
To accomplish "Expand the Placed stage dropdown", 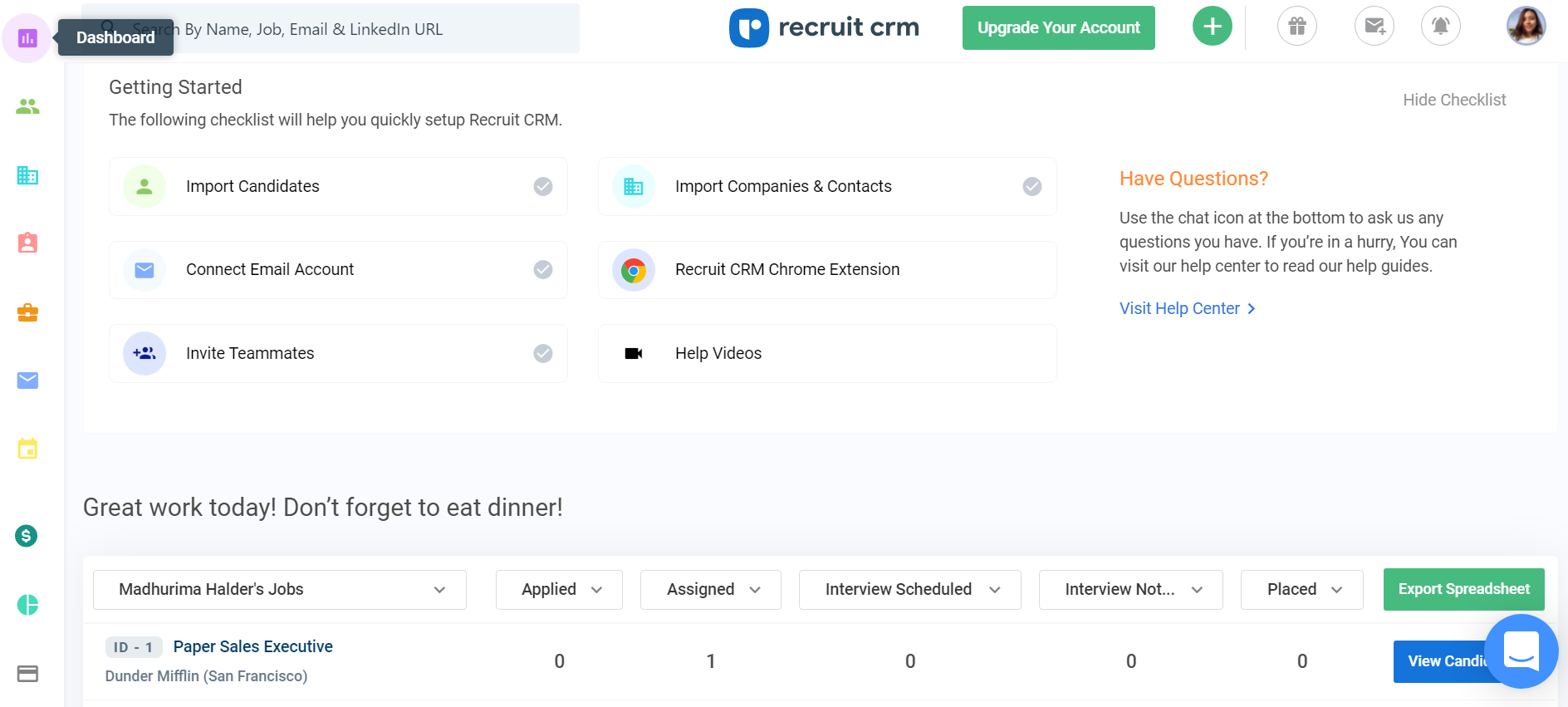I will pos(1302,590).
